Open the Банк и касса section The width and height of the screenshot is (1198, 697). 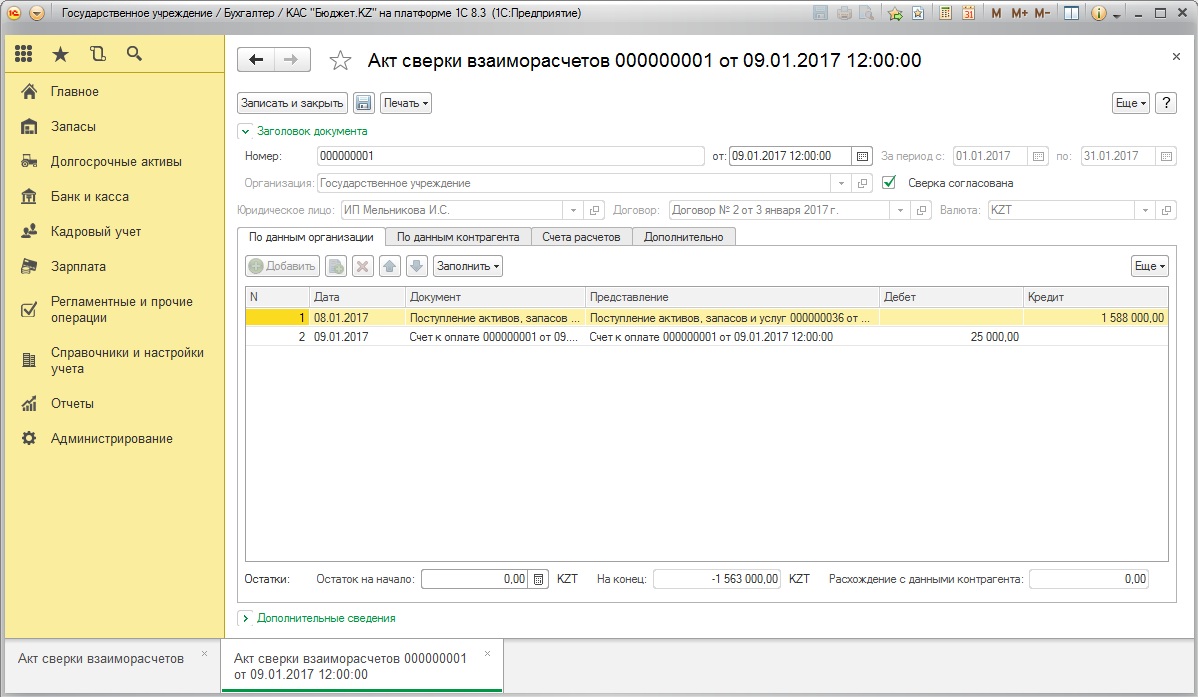[89, 196]
